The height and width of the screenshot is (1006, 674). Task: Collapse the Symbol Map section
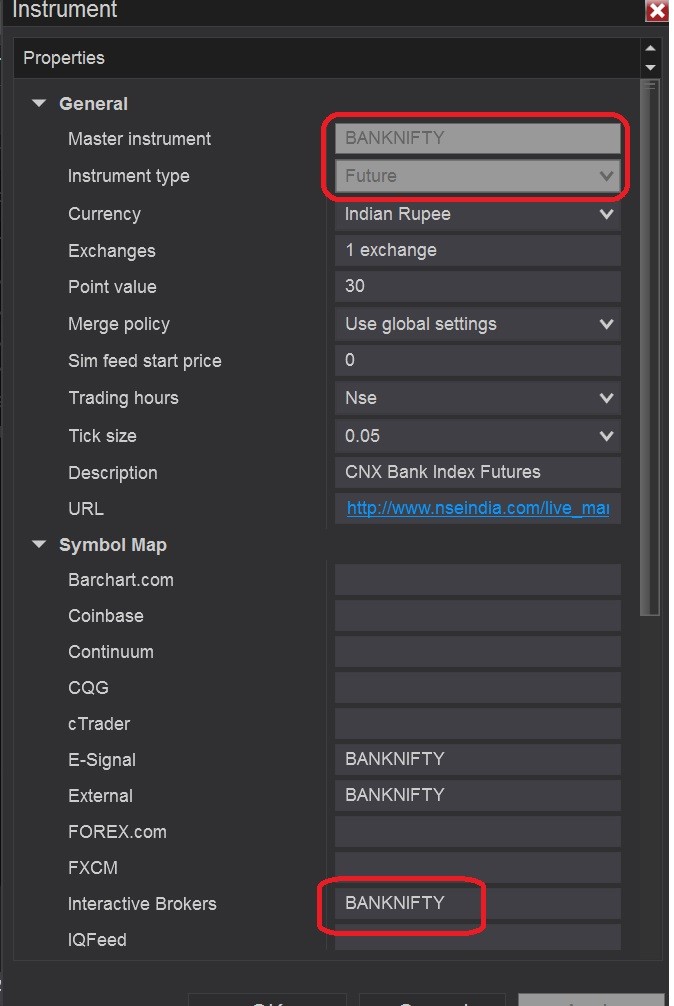pos(39,545)
